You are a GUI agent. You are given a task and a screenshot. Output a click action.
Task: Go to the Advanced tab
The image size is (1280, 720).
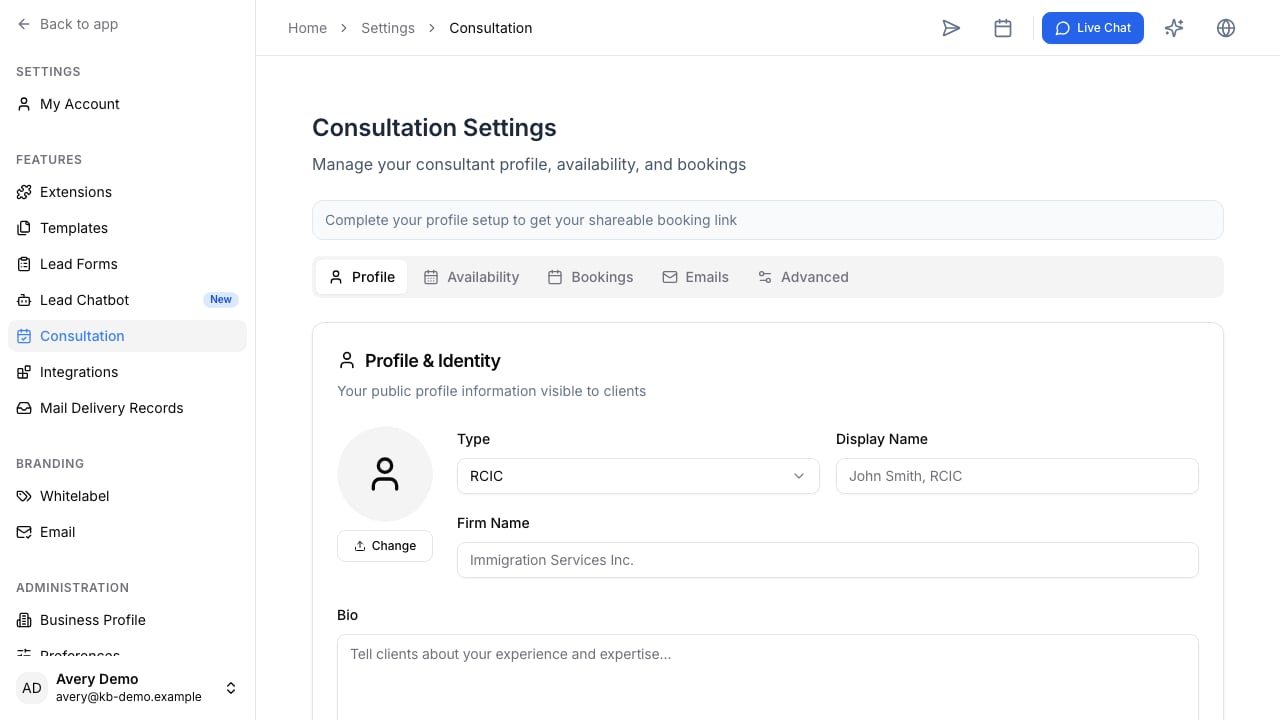803,277
